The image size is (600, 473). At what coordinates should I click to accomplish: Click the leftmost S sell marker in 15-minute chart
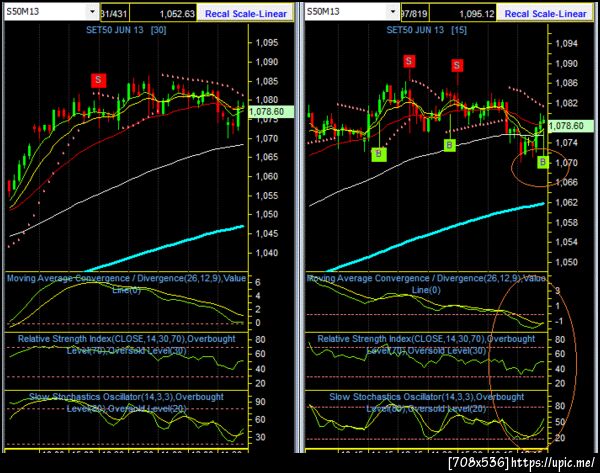click(x=409, y=61)
